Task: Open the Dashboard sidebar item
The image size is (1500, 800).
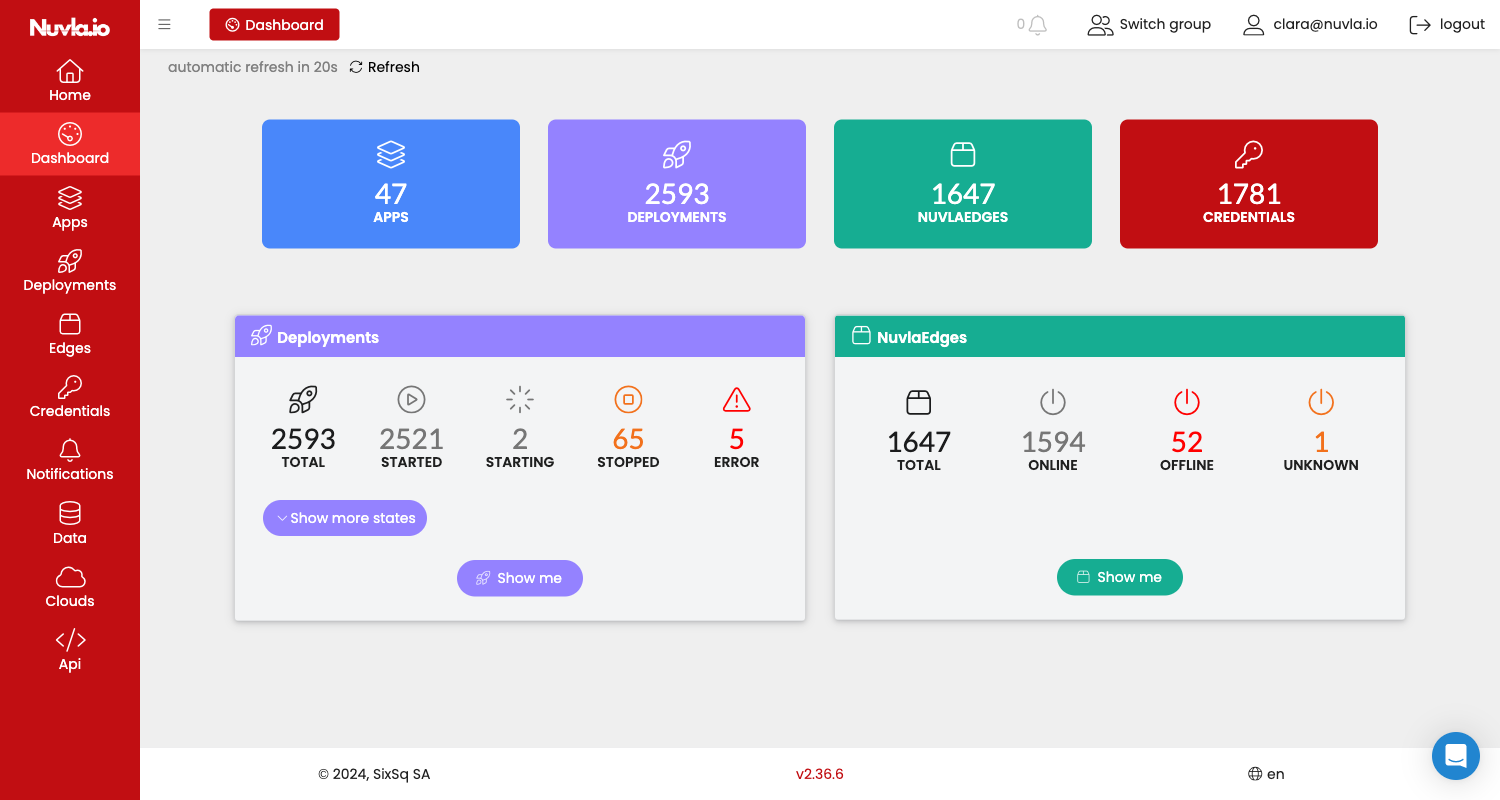Action: [x=70, y=144]
